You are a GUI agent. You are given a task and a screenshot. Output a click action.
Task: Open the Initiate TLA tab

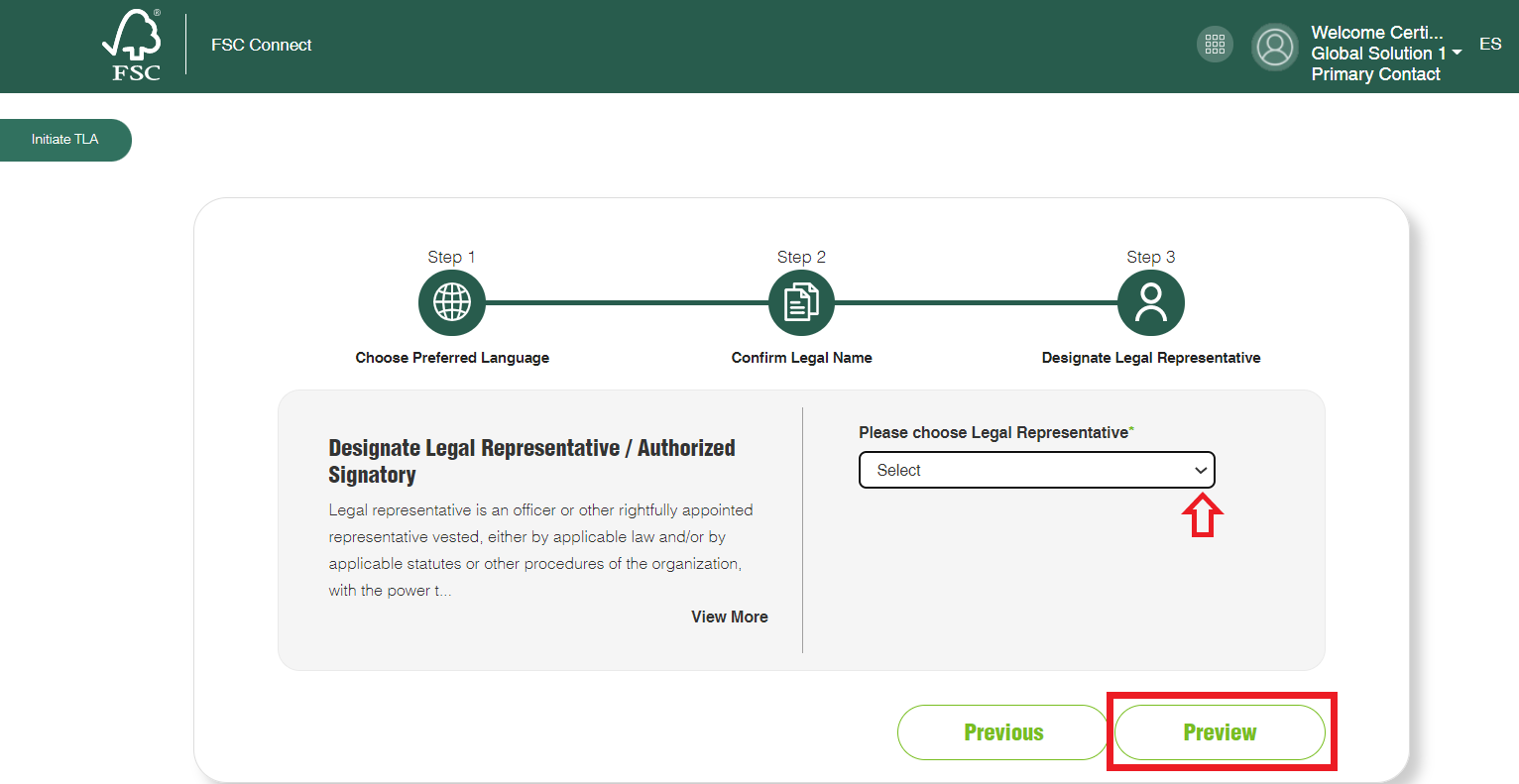(65, 140)
